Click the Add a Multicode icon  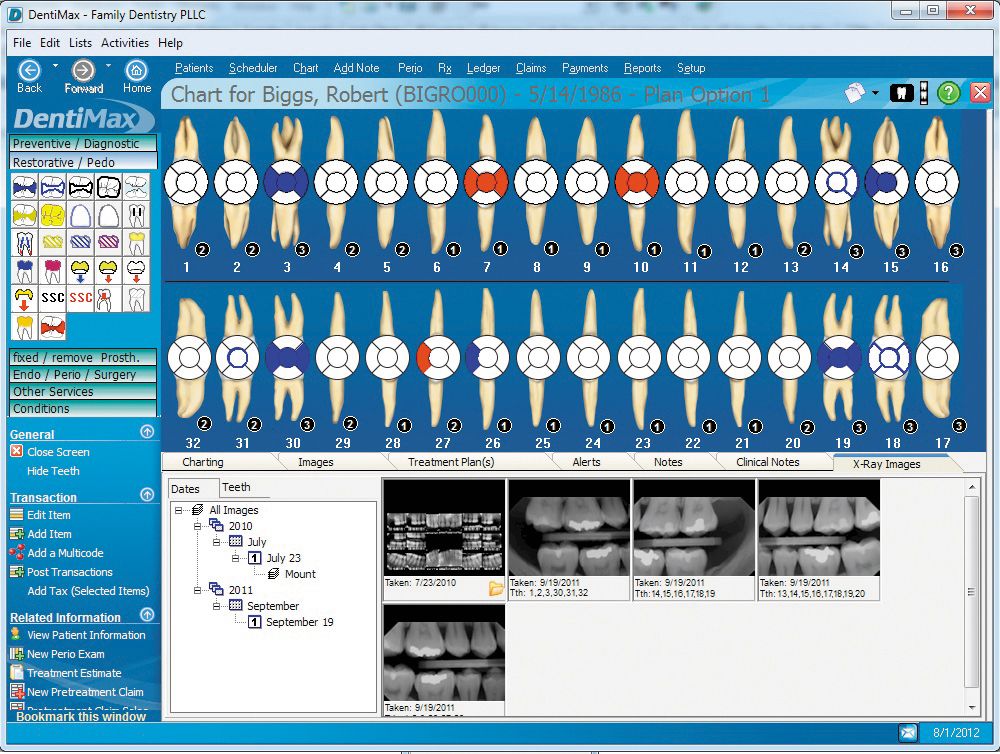point(16,553)
